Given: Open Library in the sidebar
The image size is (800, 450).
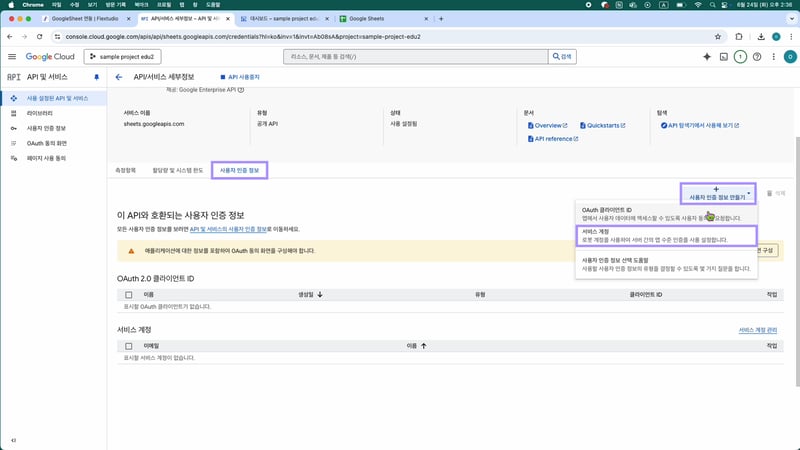Looking at the screenshot, I should pos(54,113).
